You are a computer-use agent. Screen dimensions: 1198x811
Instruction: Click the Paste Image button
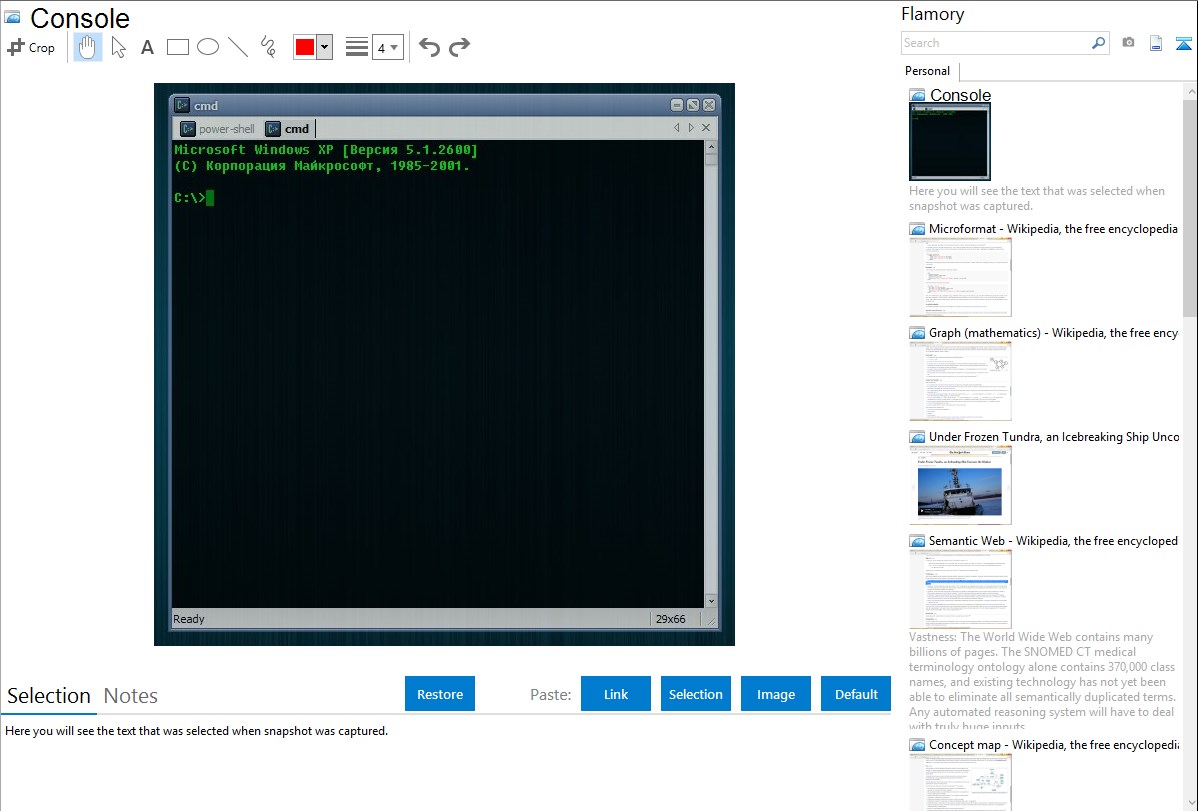point(776,694)
